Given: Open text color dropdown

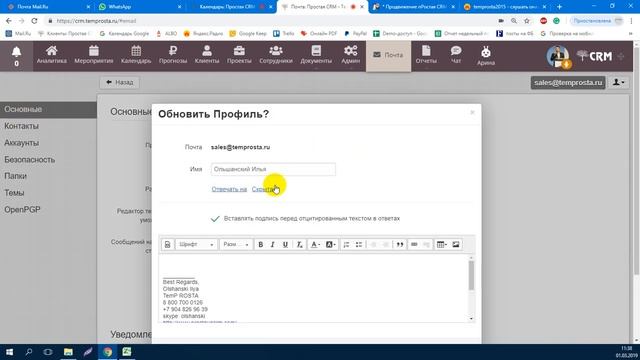Looking at the screenshot, I should pyautogui.click(x=315, y=244).
